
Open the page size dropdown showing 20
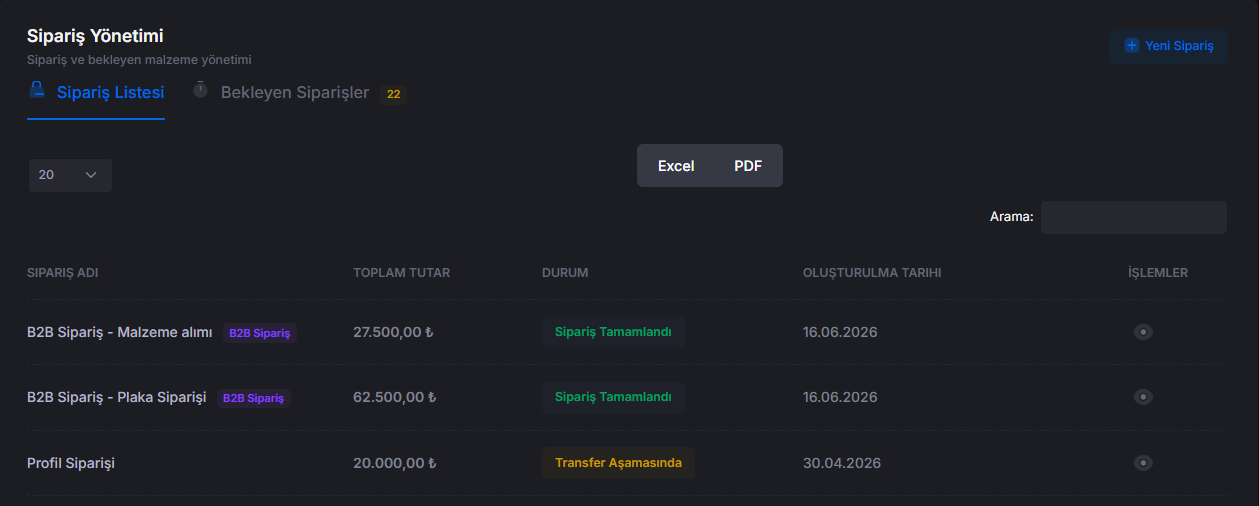pyautogui.click(x=70, y=175)
